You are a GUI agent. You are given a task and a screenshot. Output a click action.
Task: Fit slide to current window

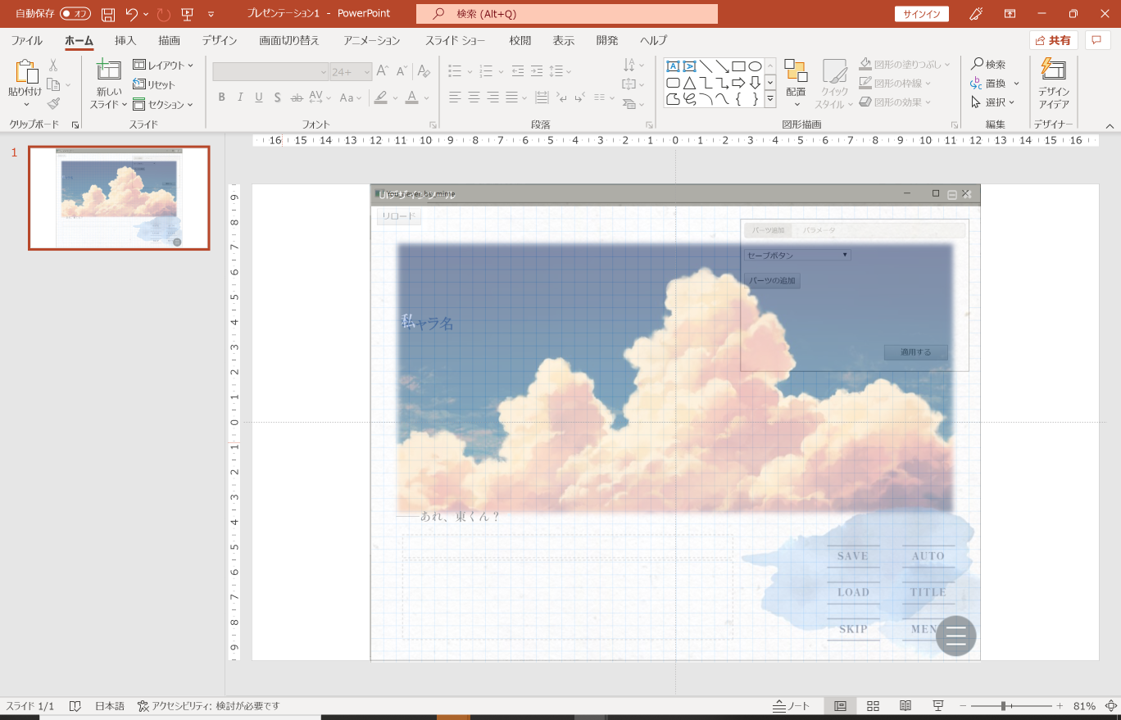[x=1110, y=706]
